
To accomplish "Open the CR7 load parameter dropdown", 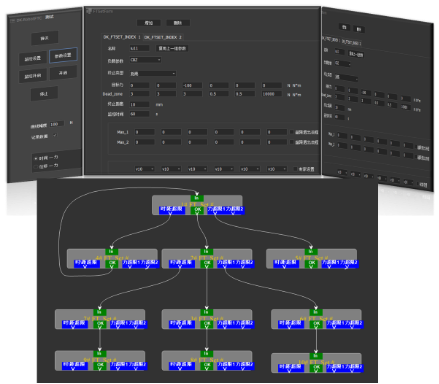I will pos(145,60).
